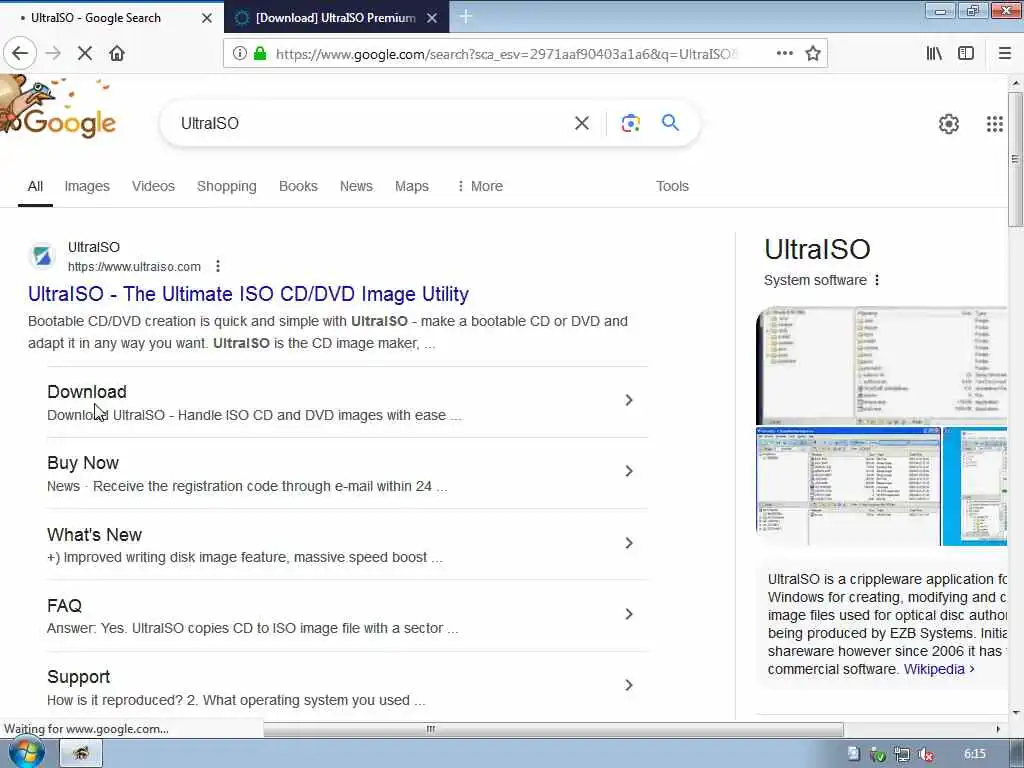
Task: Click the horizontal scrollbar right arrow
Action: [x=998, y=729]
